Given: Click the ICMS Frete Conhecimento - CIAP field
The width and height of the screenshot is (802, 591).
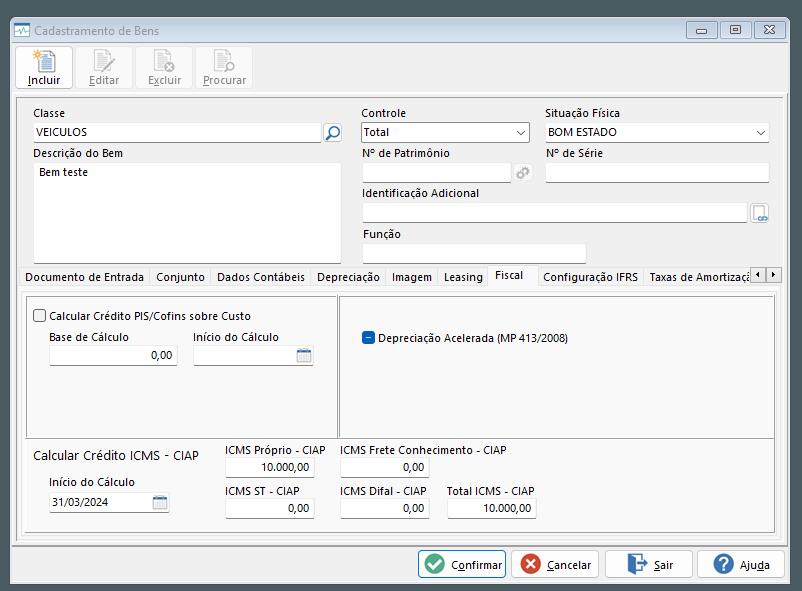Looking at the screenshot, I should [385, 467].
